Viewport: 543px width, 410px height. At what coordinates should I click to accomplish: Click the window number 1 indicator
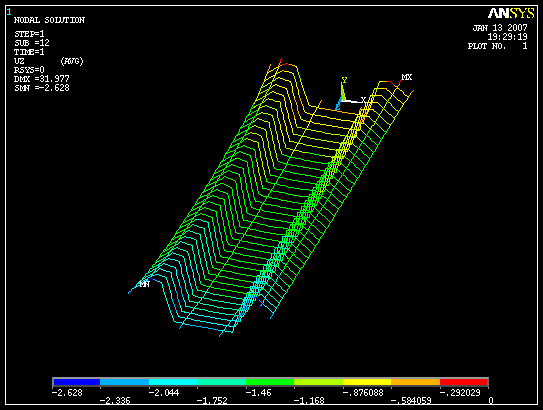click(x=9, y=12)
